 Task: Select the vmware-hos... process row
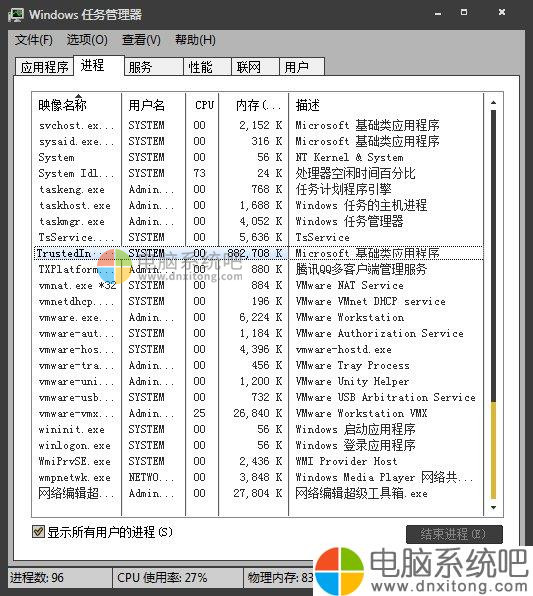(258, 349)
